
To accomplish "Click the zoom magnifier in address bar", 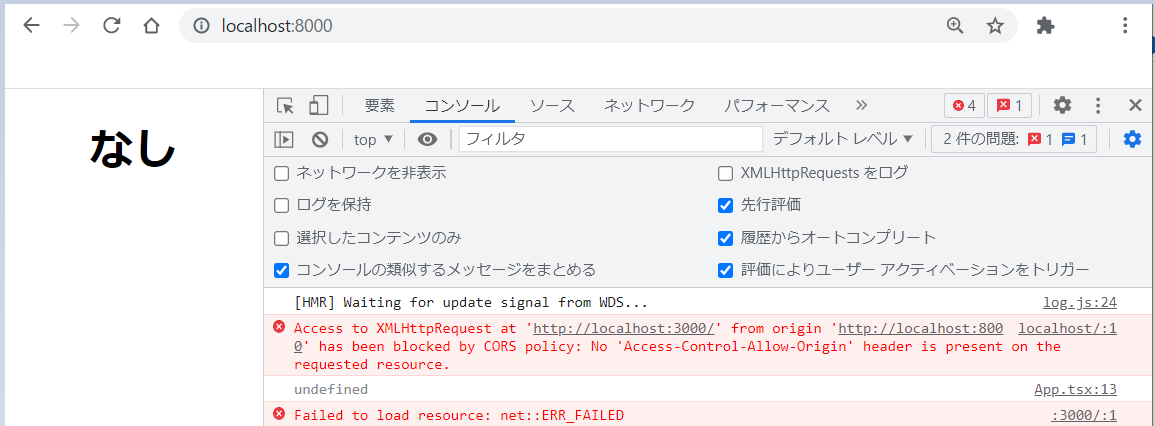I will 955,26.
